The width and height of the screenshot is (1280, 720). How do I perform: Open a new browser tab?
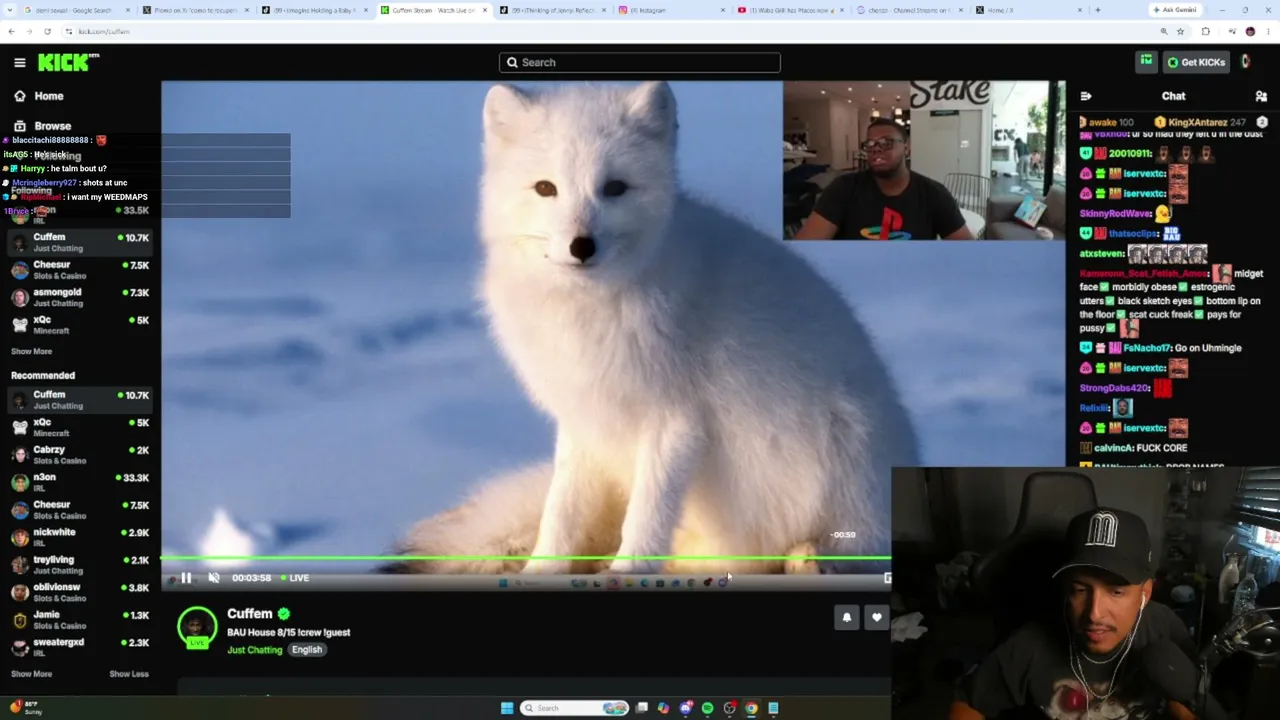(1098, 10)
